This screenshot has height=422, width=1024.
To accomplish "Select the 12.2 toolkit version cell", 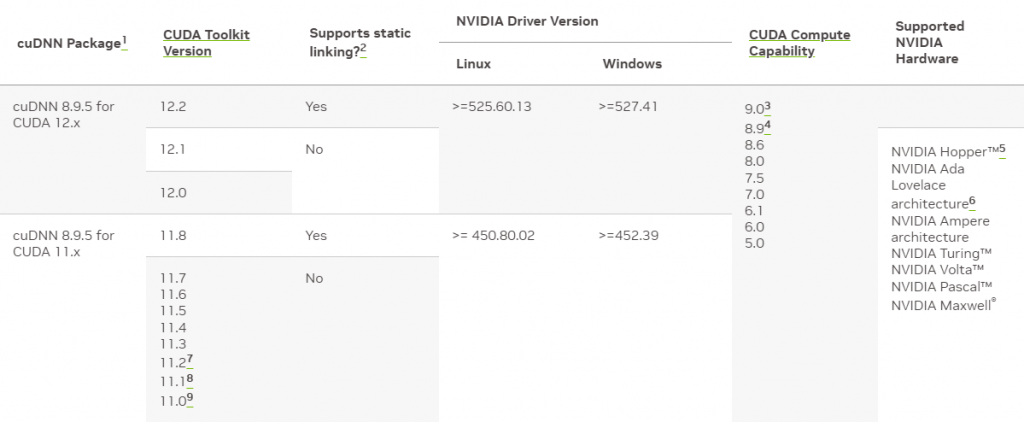I will (173, 106).
